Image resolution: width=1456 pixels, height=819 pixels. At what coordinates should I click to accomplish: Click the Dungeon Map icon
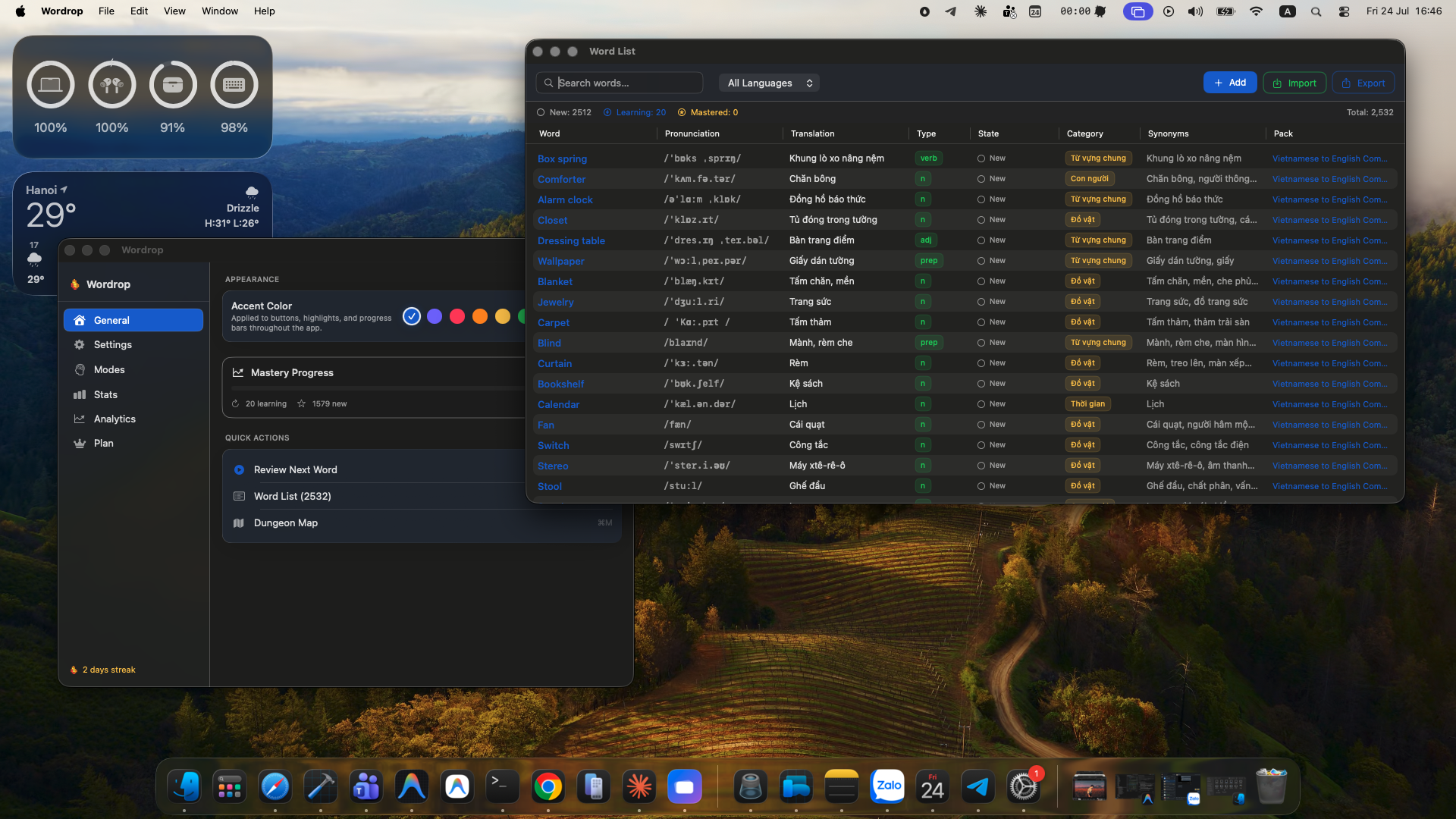(239, 522)
